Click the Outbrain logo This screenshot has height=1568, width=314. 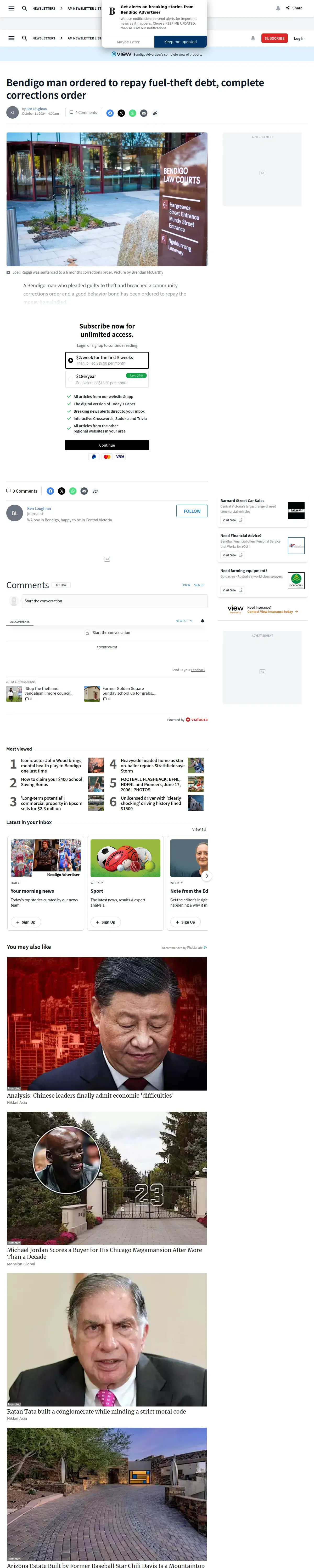197,948
